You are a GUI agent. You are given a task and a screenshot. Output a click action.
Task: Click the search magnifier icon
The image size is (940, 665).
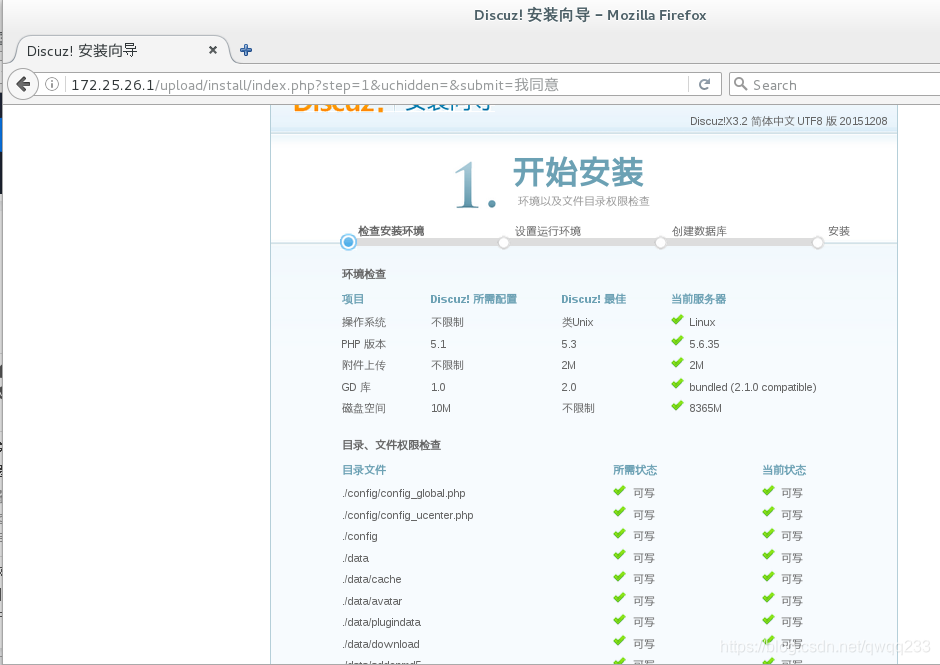(x=741, y=85)
